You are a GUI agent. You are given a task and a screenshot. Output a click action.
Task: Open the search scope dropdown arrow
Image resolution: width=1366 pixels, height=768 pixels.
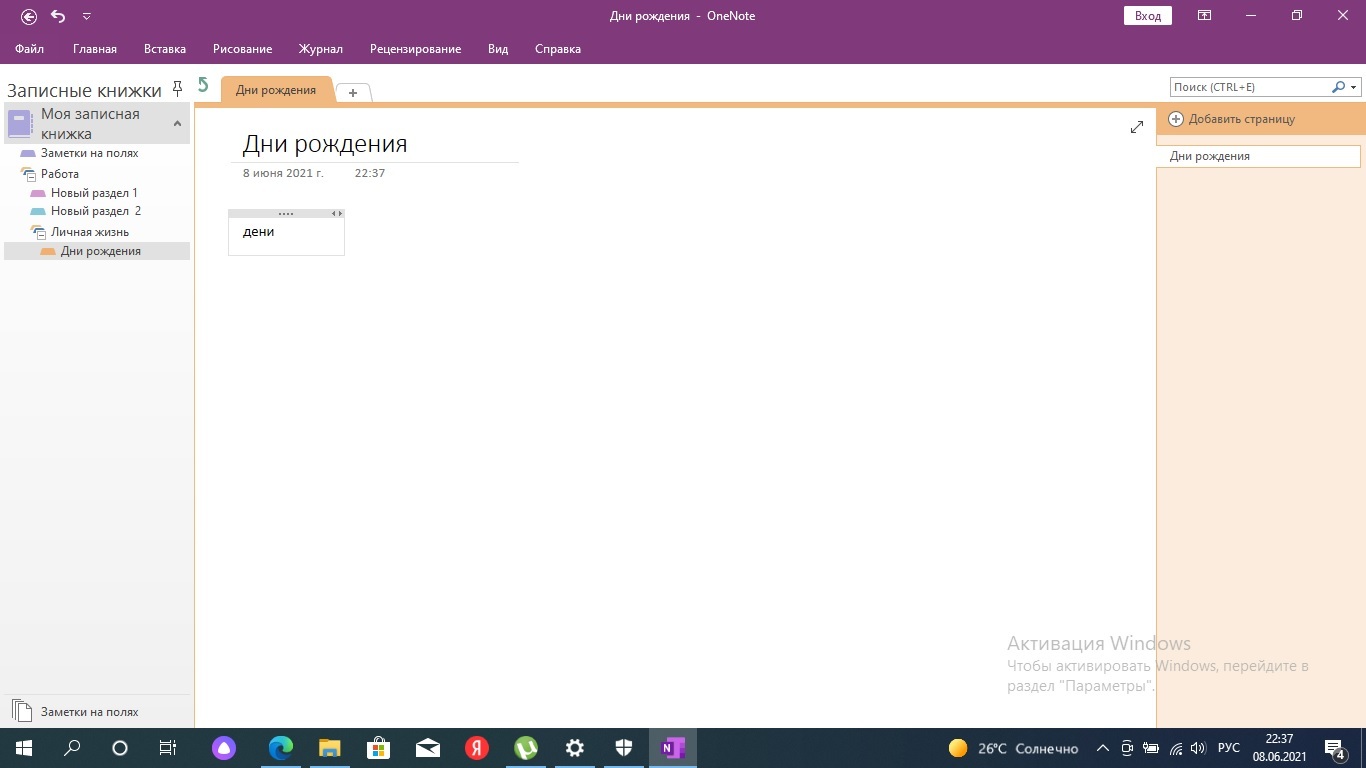click(x=1354, y=88)
